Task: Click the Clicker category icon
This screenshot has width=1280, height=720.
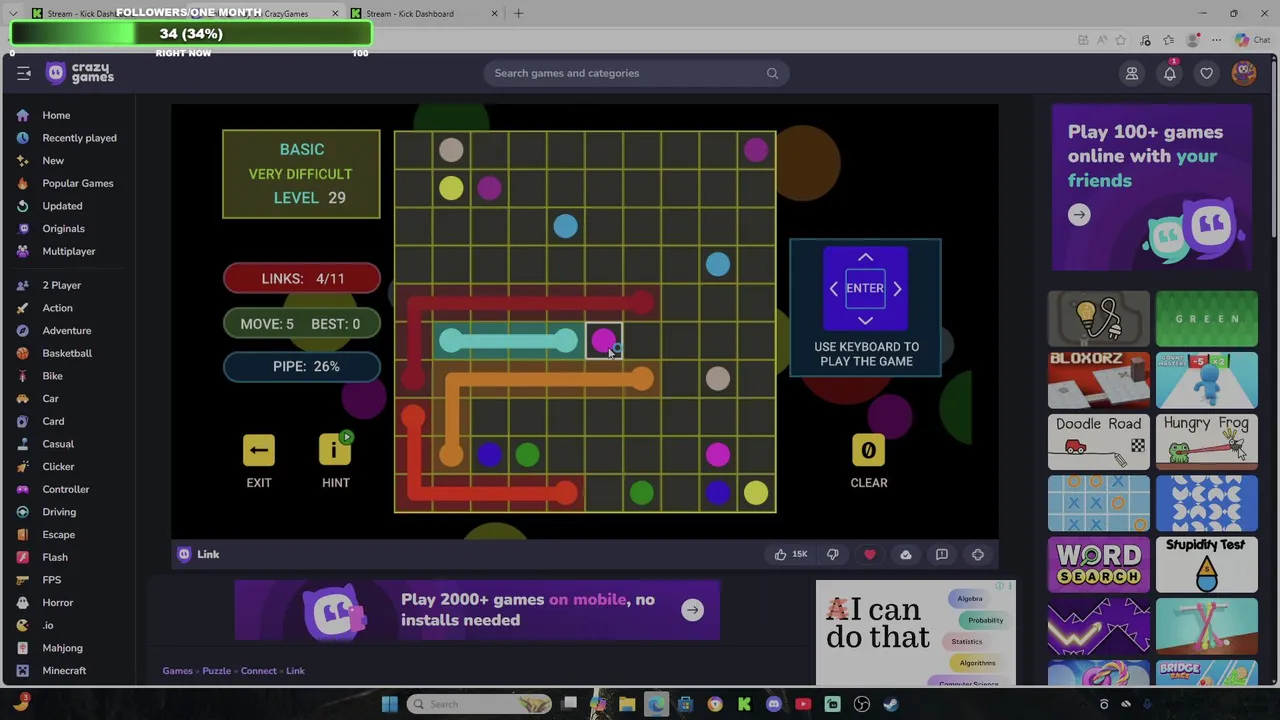Action: click(x=23, y=467)
